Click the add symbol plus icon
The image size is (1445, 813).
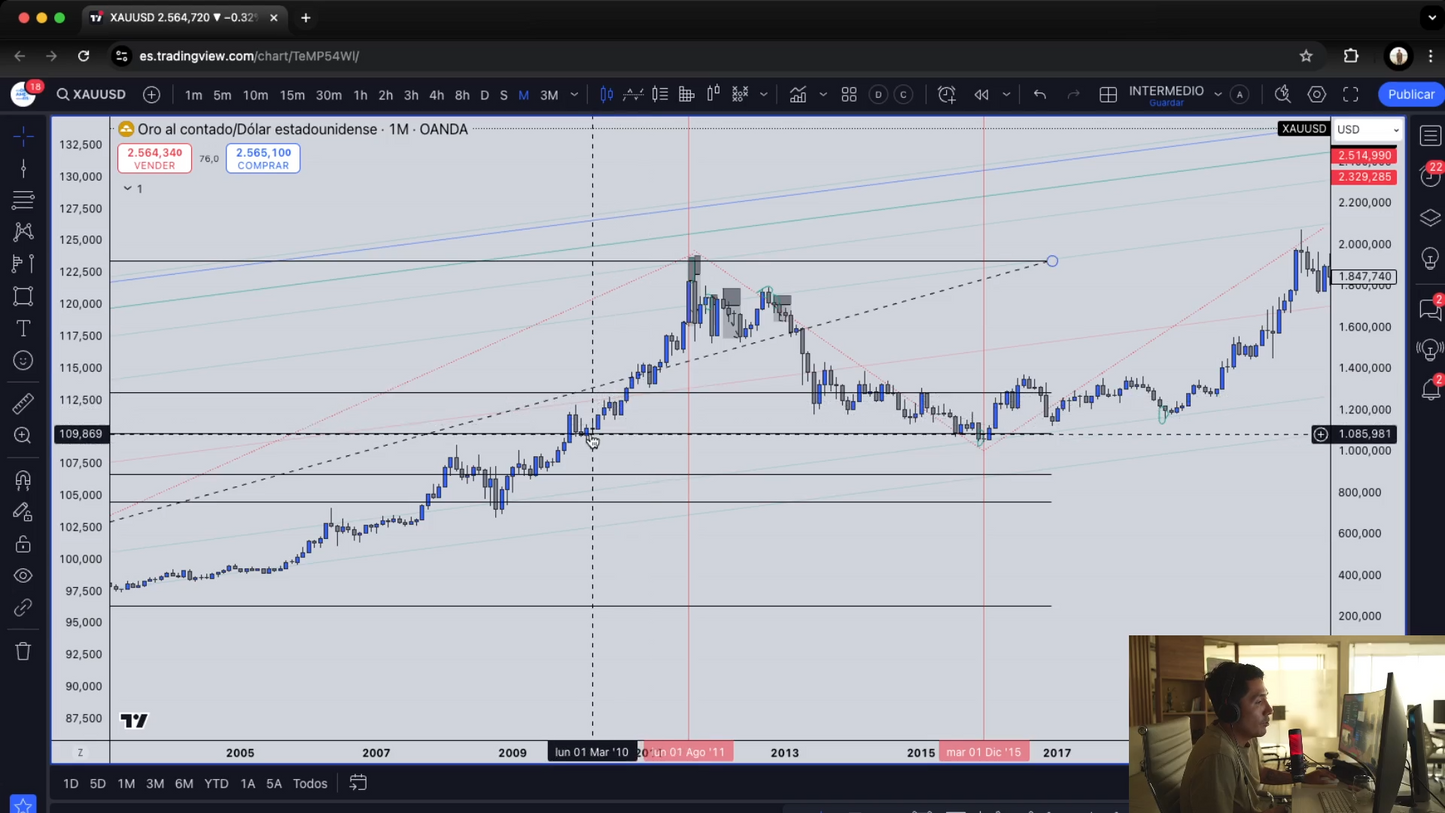click(x=152, y=95)
